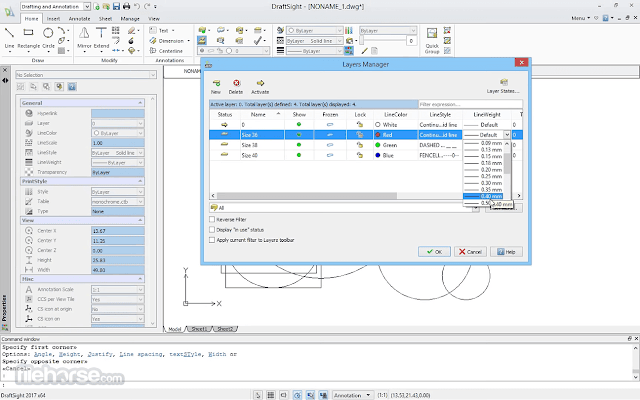Open the ribbon ByLayer Solid line dropdown
The width and height of the screenshot is (640, 400).
314,41
